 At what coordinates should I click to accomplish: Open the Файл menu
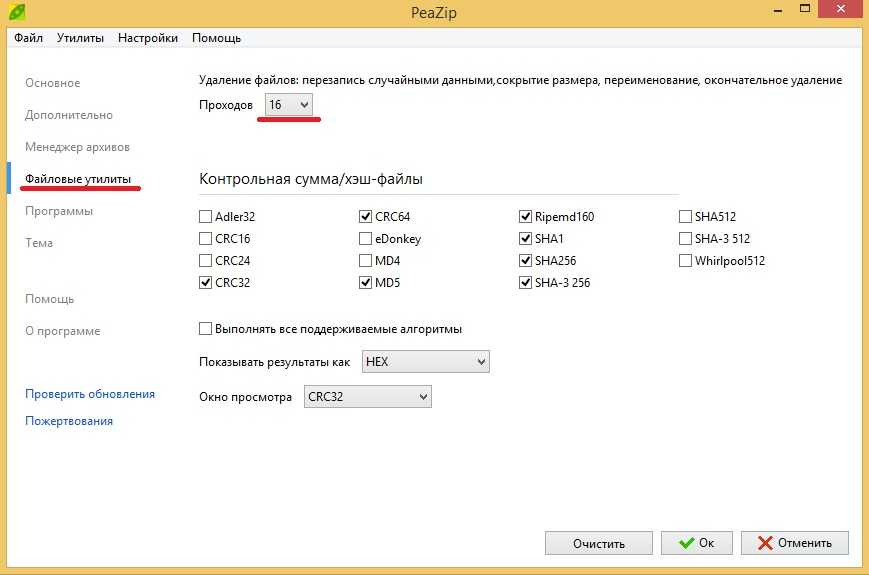(28, 38)
